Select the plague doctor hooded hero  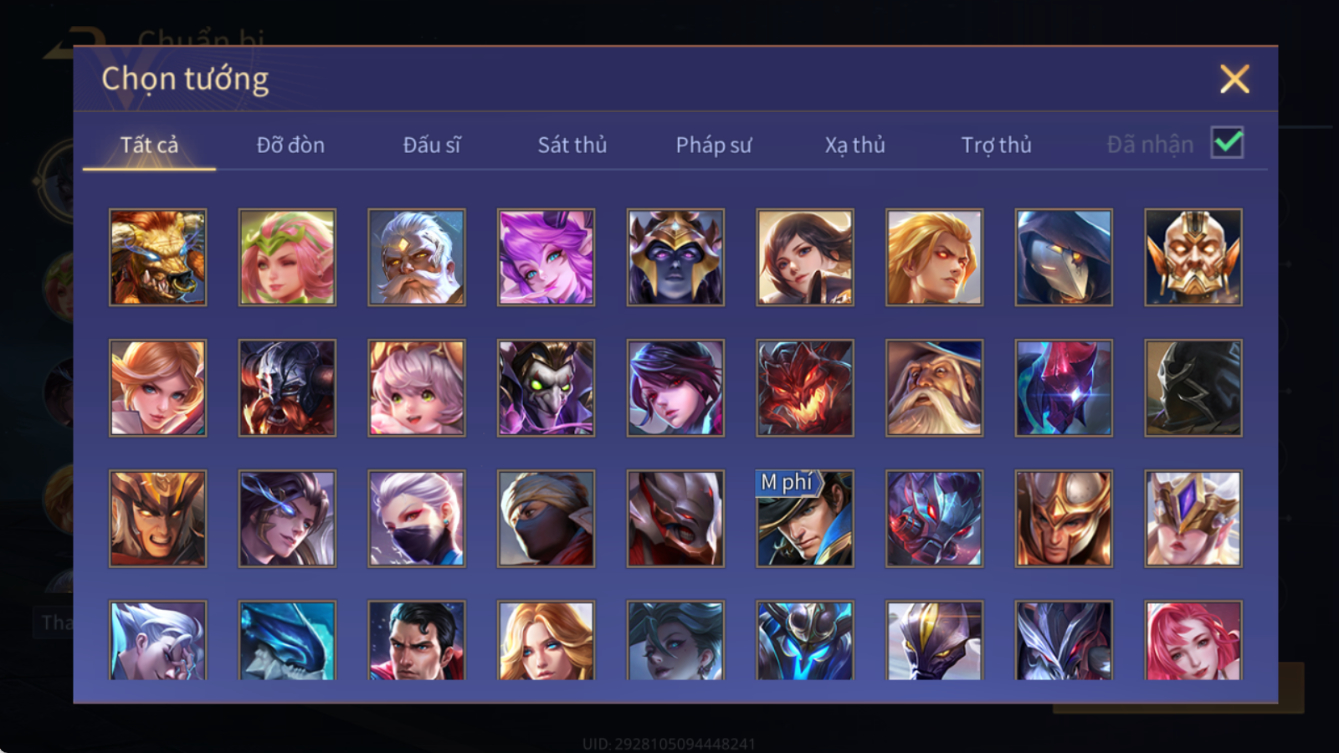pos(1064,257)
